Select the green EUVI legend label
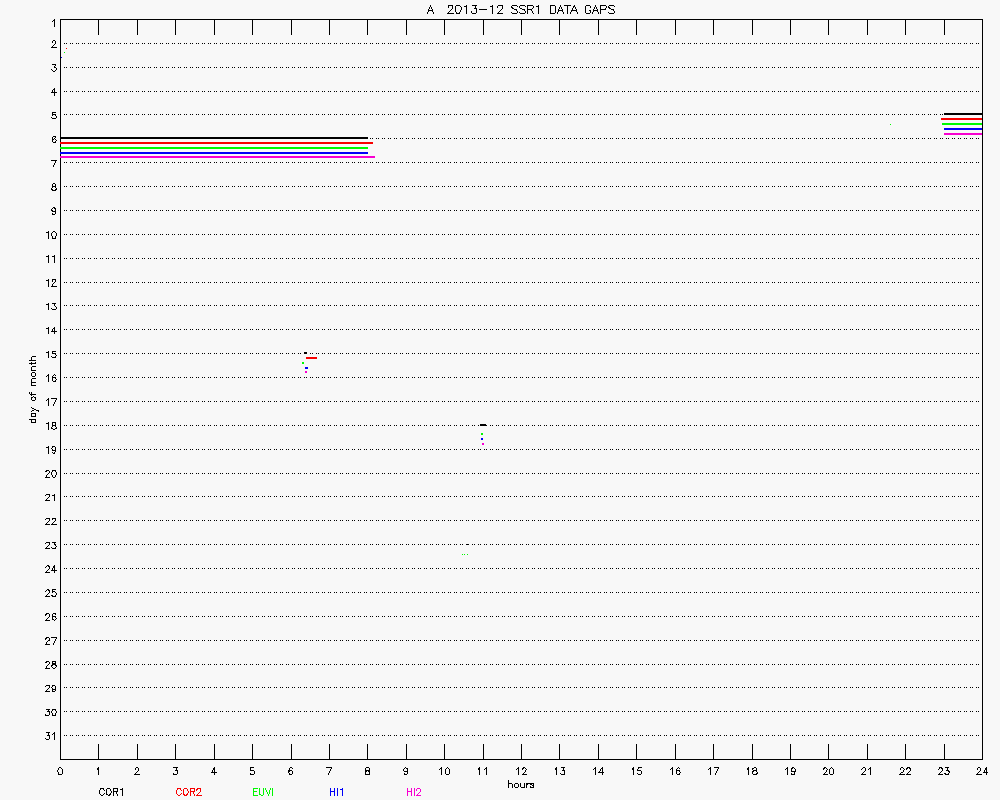This screenshot has width=1000, height=800. [263, 792]
